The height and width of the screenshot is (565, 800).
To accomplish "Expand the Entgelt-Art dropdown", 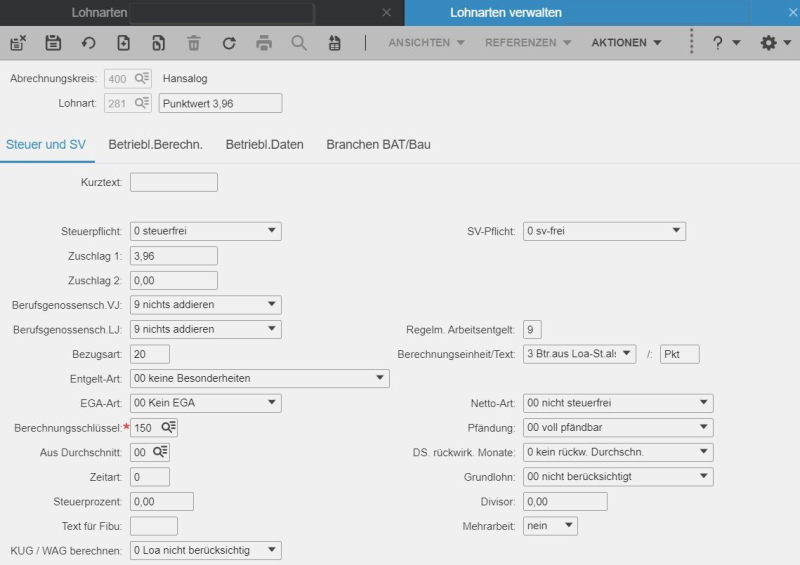I will pyautogui.click(x=260, y=378).
